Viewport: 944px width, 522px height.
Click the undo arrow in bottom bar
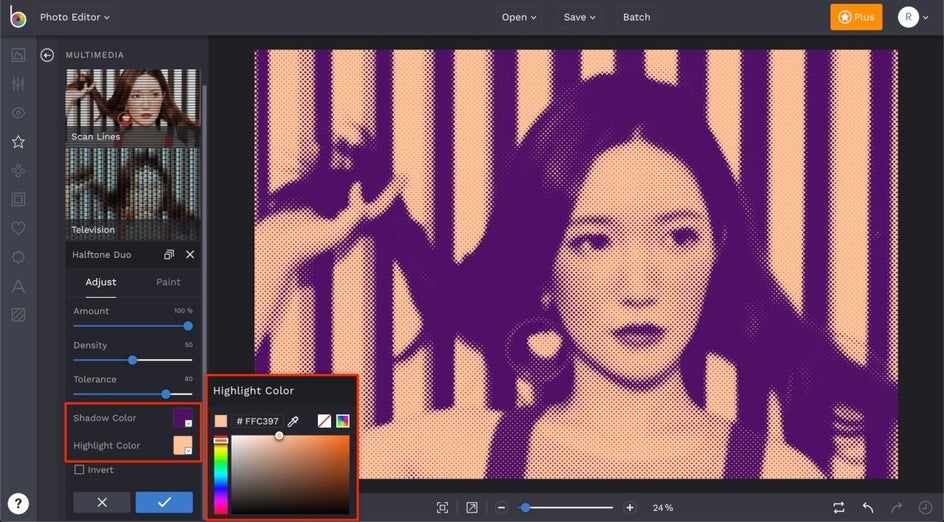point(868,508)
